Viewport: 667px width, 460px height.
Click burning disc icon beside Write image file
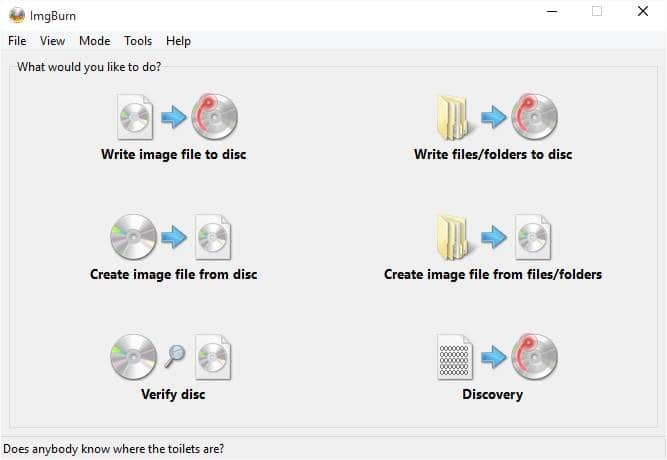pos(214,117)
